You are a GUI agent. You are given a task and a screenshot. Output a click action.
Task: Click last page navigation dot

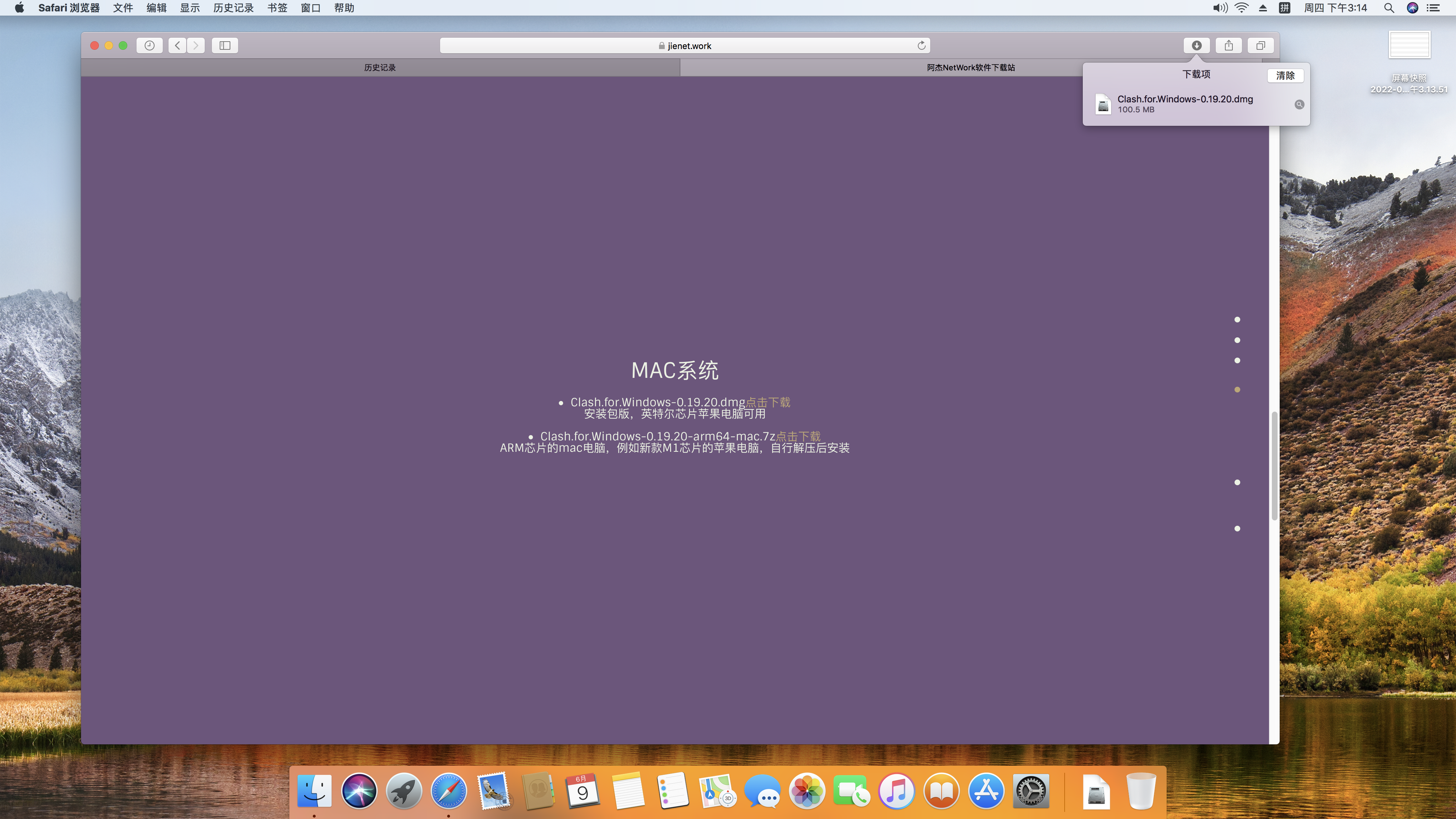1237,529
